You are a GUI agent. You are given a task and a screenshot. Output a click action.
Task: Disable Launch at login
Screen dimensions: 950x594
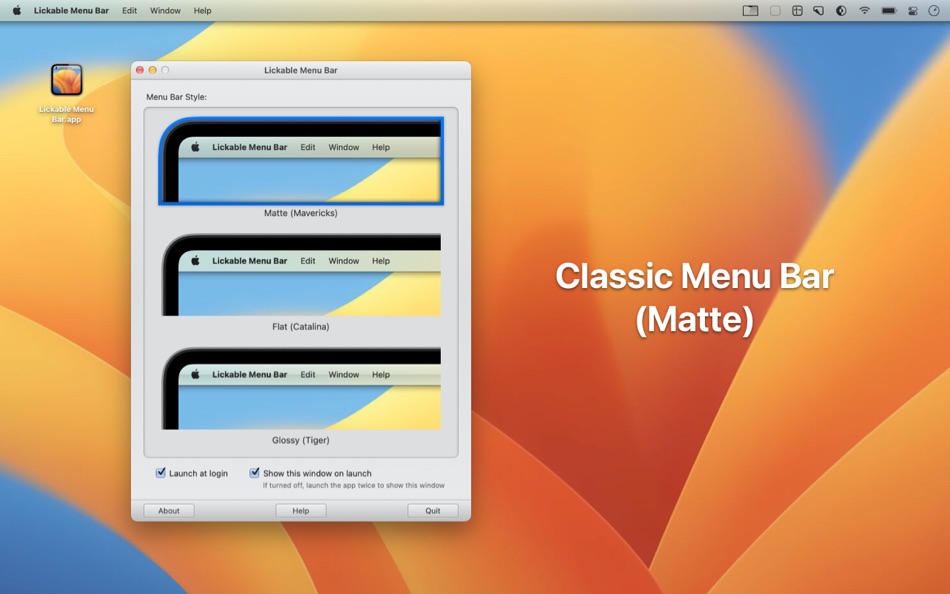162,473
